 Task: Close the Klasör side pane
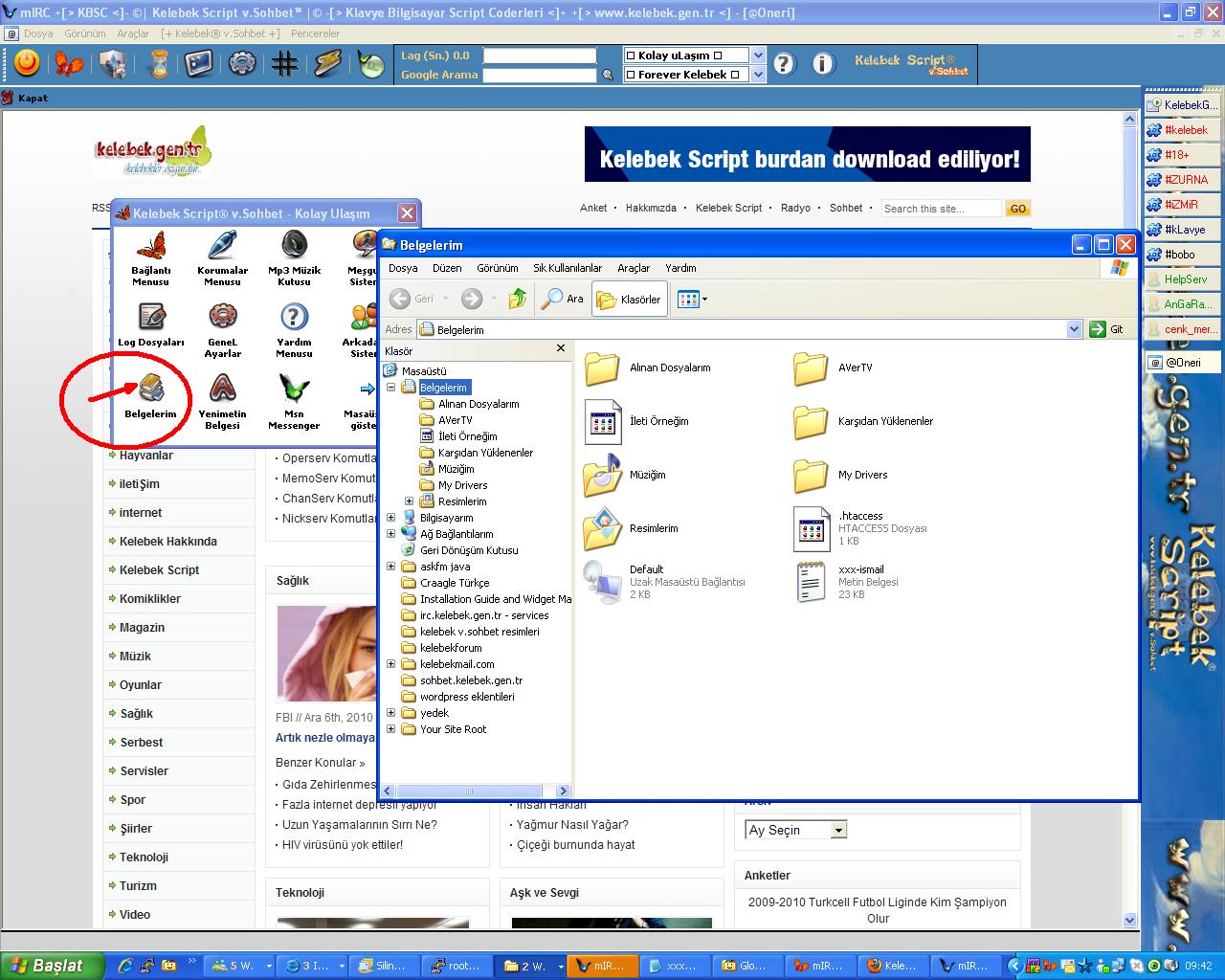click(x=561, y=348)
